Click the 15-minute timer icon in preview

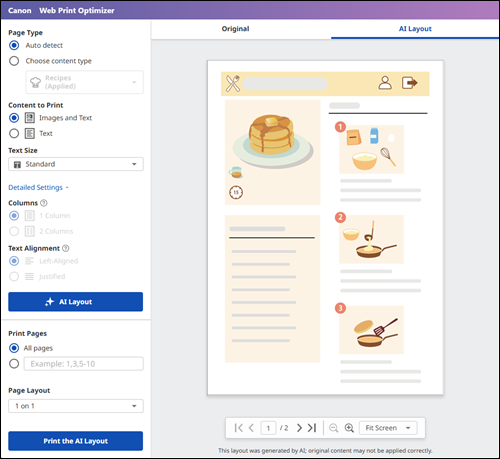(236, 192)
